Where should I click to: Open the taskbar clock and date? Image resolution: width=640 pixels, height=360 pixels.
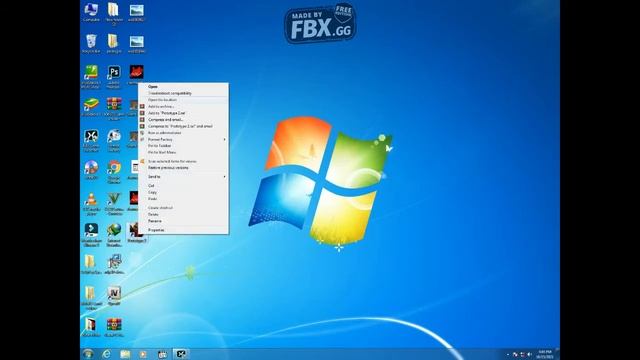pyautogui.click(x=545, y=354)
